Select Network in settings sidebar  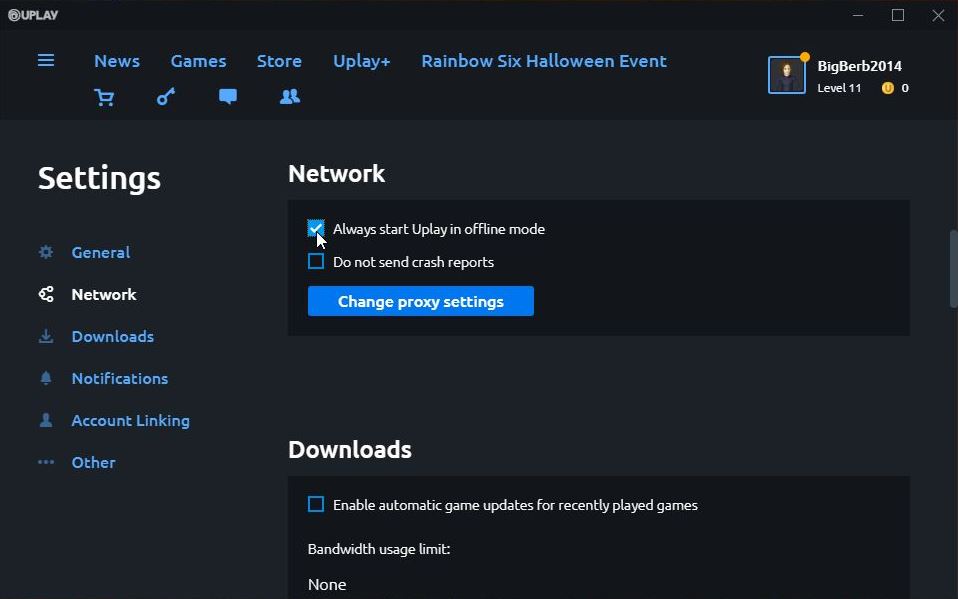pos(104,295)
